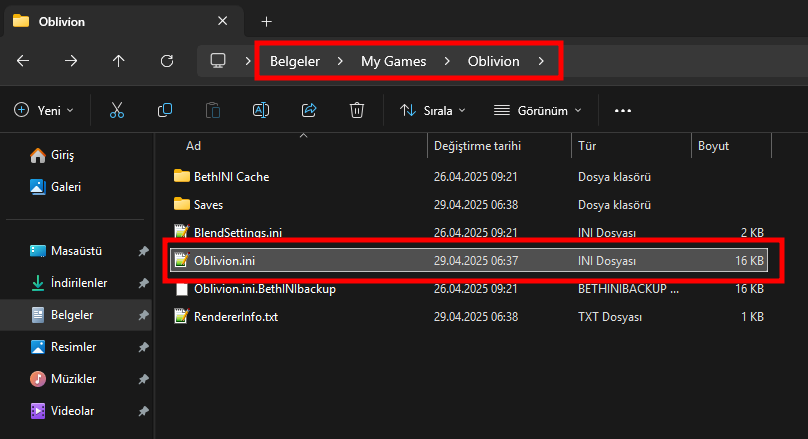
Task: Expand chevron after Oblivion in path
Action: pos(541,61)
